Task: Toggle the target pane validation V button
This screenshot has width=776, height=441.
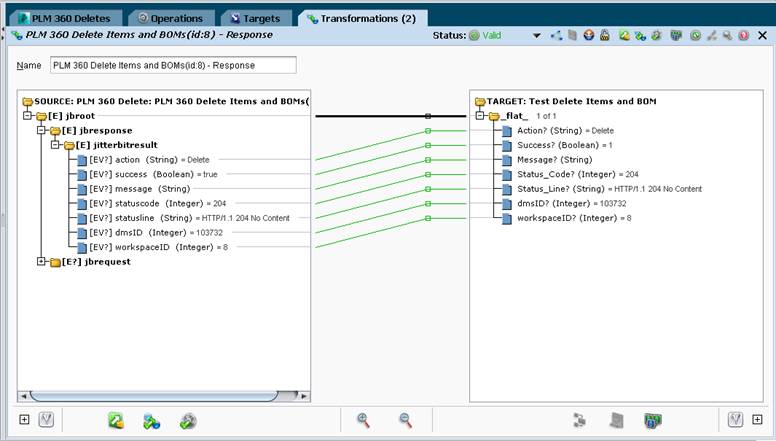Action: click(x=735, y=419)
